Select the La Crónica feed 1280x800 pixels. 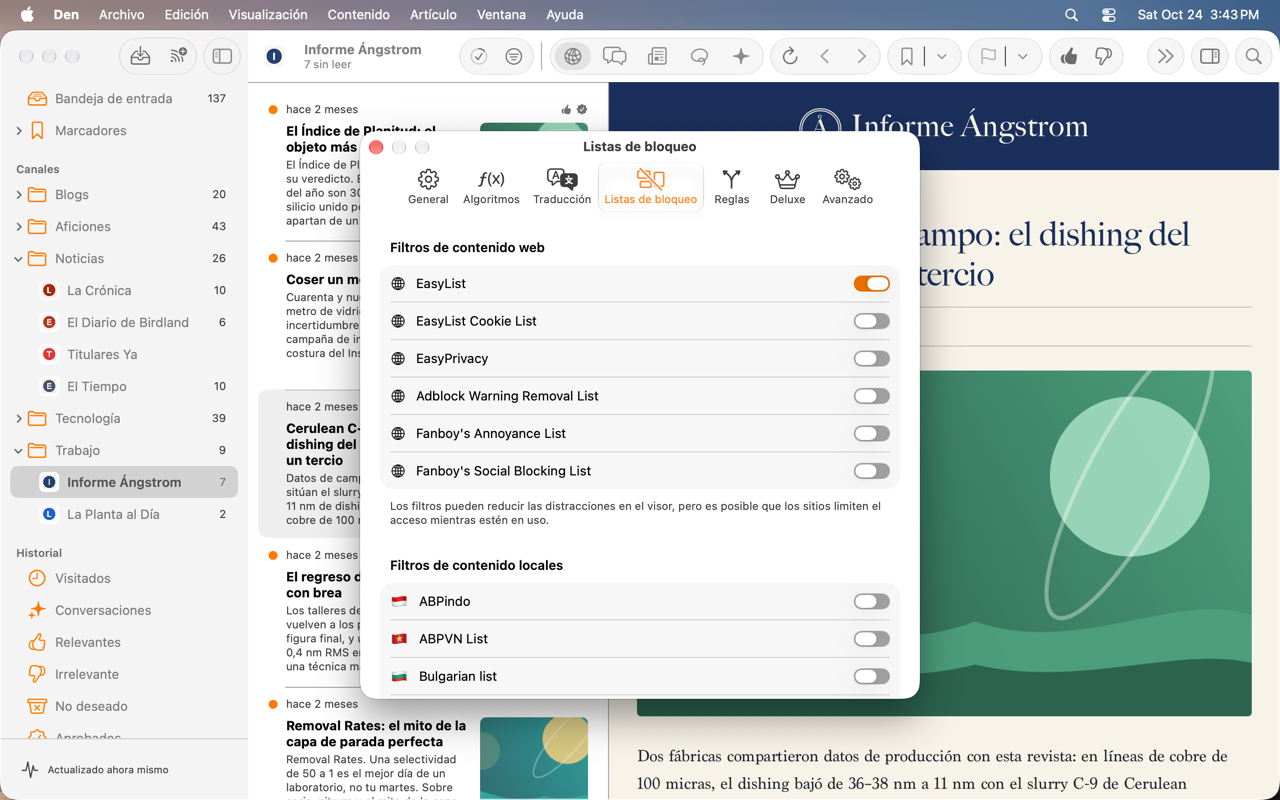click(124, 291)
